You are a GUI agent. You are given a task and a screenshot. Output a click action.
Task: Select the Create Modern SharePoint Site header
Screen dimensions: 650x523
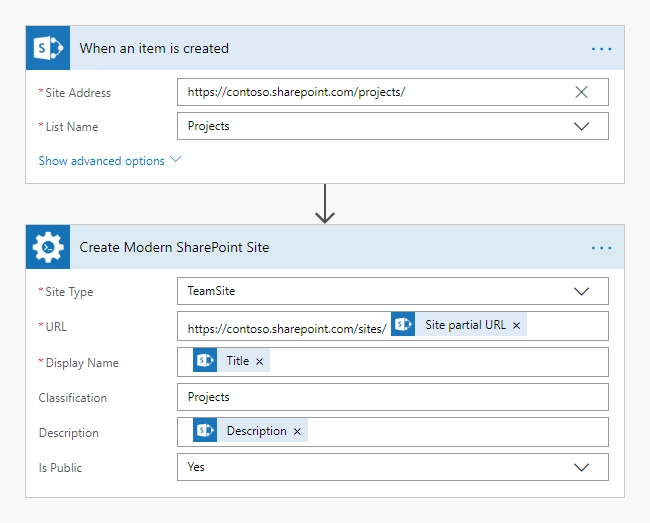tap(325, 247)
